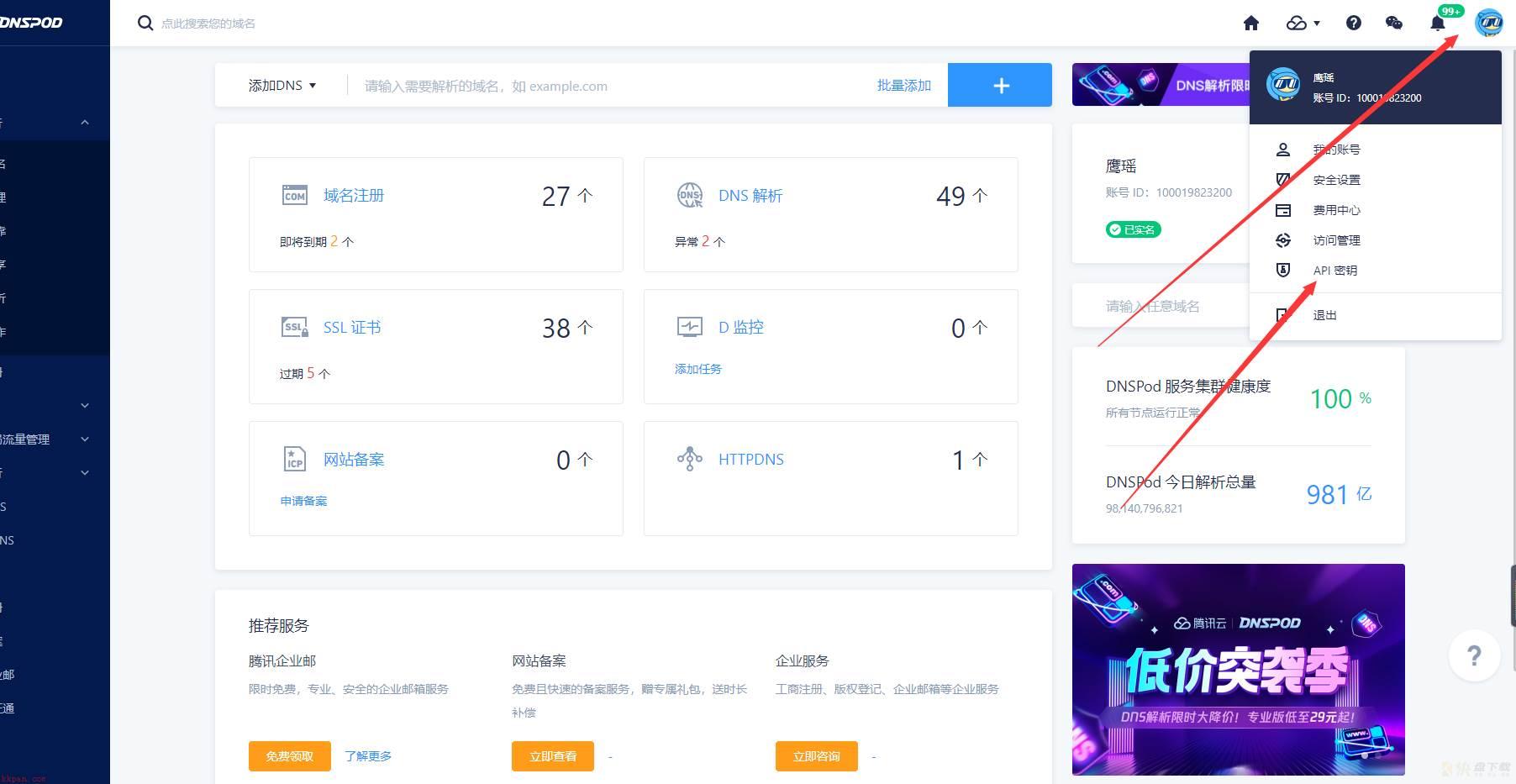1516x784 pixels.
Task: Expand the sidebar chevron above 流量管理
Action: [x=85, y=406]
